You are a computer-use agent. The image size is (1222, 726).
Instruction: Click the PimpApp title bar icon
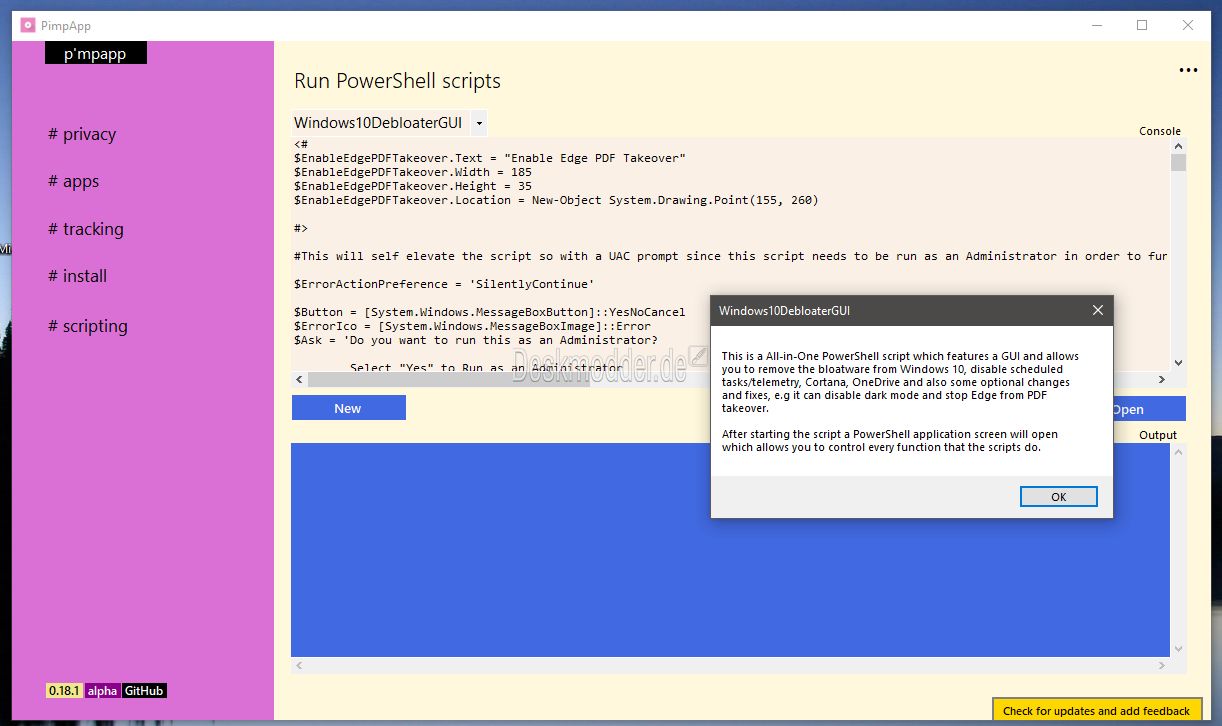(28, 26)
